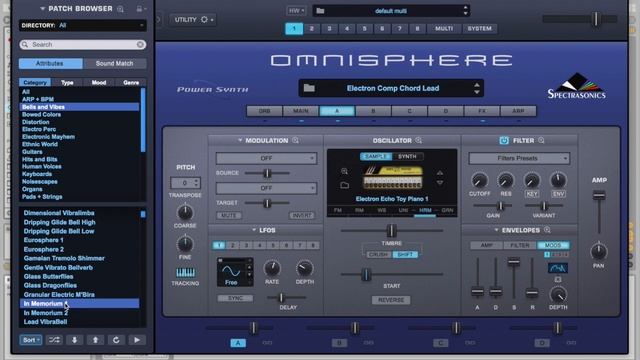Switch to the ARP tab

(x=518, y=111)
